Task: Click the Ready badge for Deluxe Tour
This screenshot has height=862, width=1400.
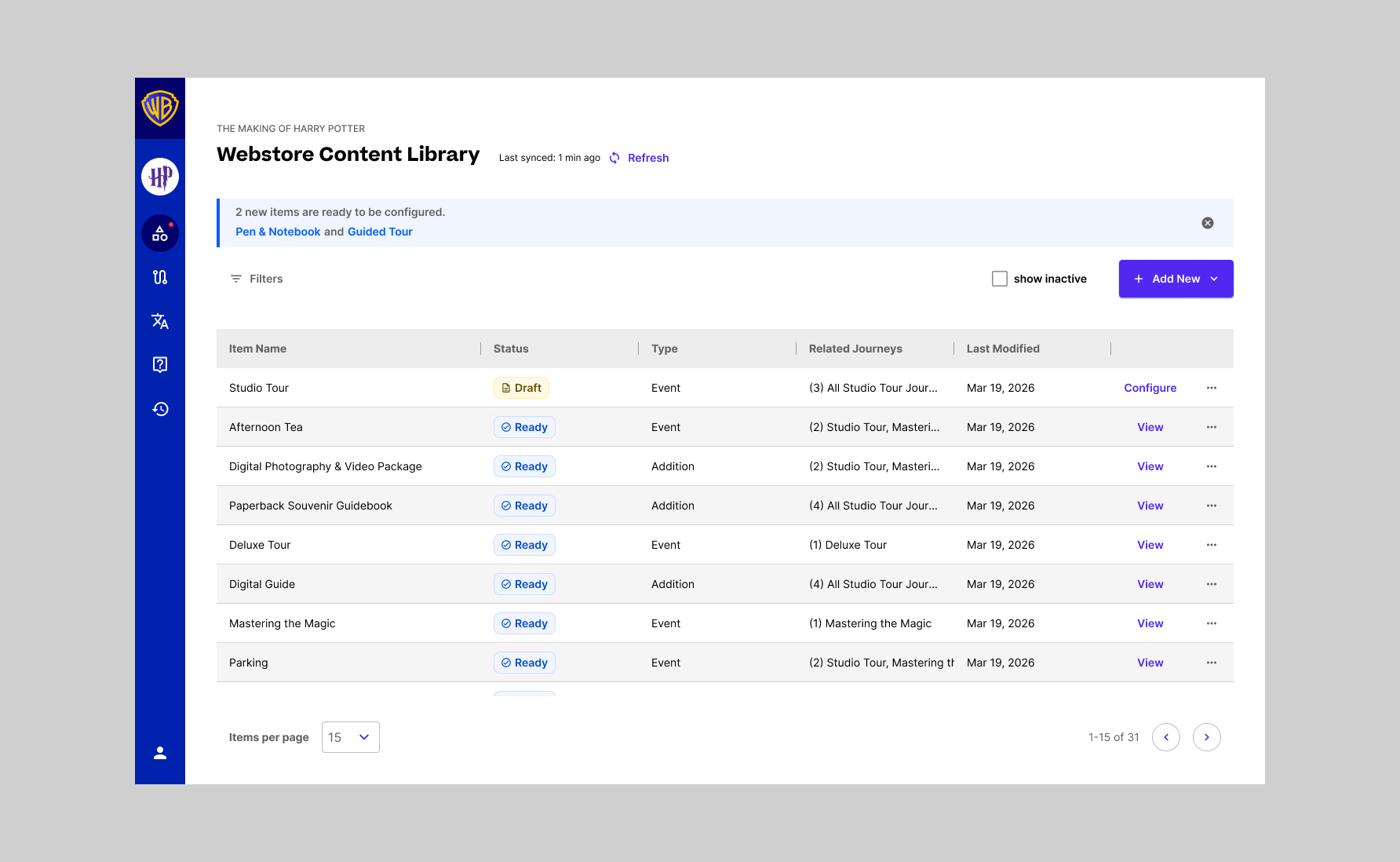Action: 524,545
